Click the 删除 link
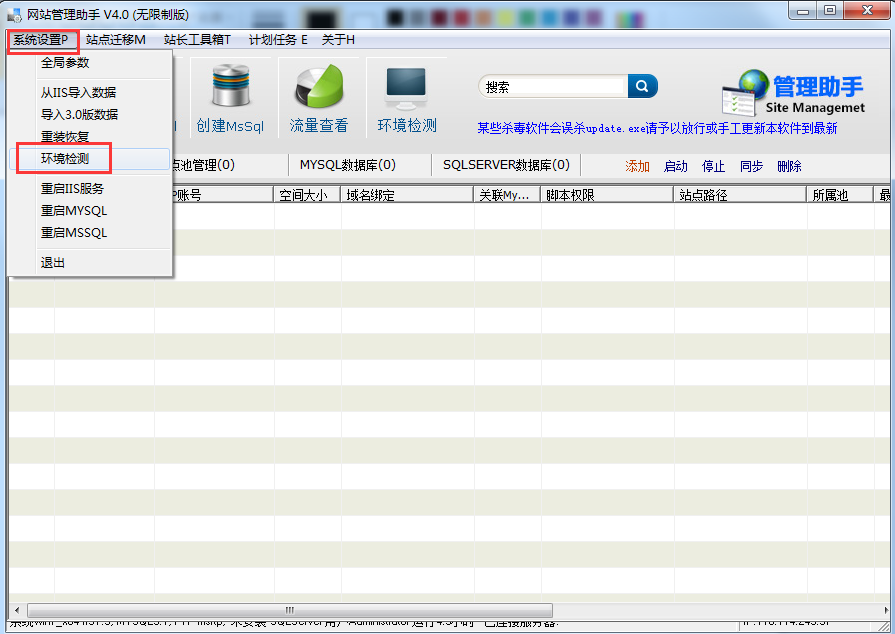 789,167
